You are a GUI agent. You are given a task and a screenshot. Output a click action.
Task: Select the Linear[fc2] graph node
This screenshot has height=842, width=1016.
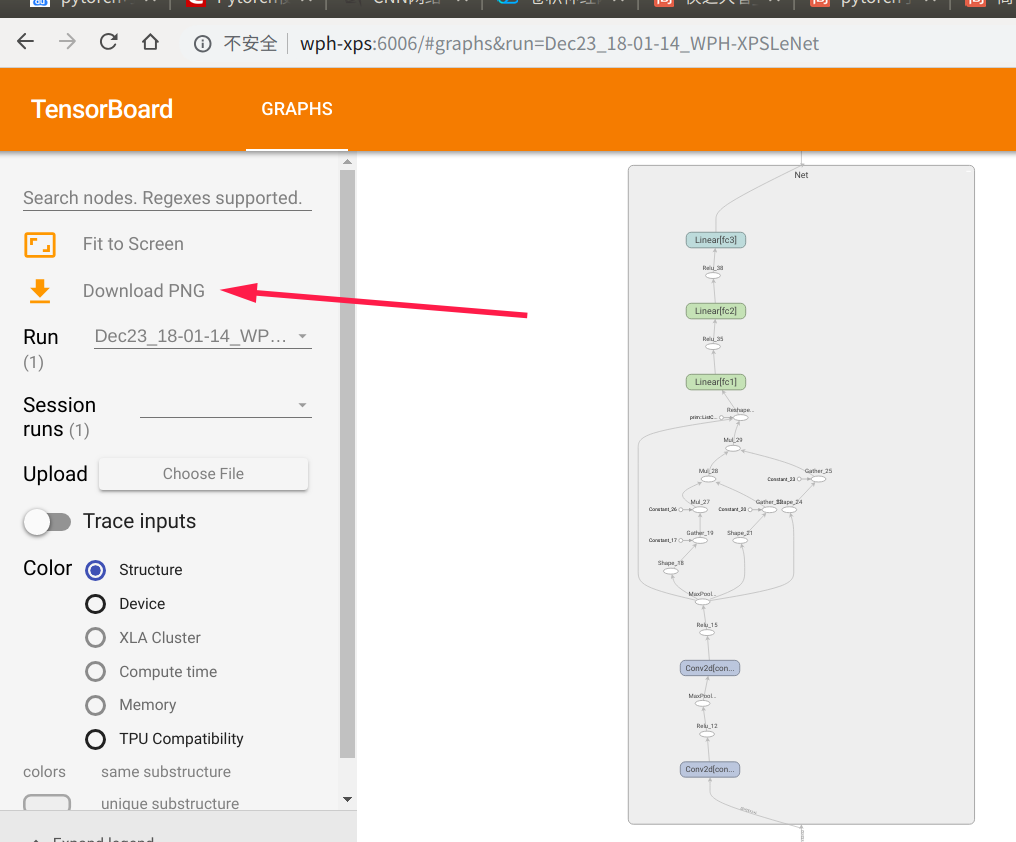pyautogui.click(x=715, y=311)
